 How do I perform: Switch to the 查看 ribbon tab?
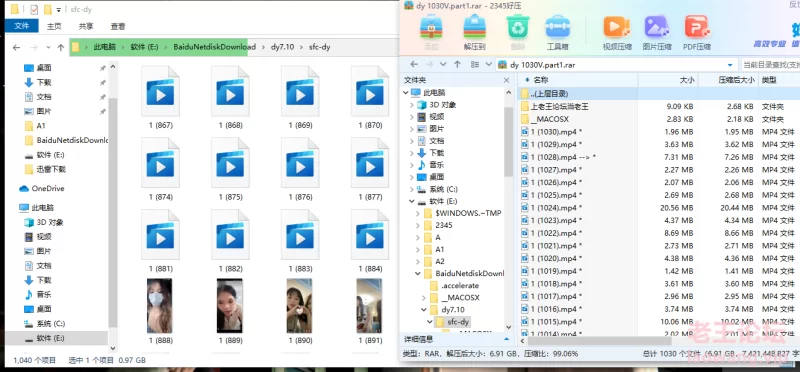(x=118, y=26)
